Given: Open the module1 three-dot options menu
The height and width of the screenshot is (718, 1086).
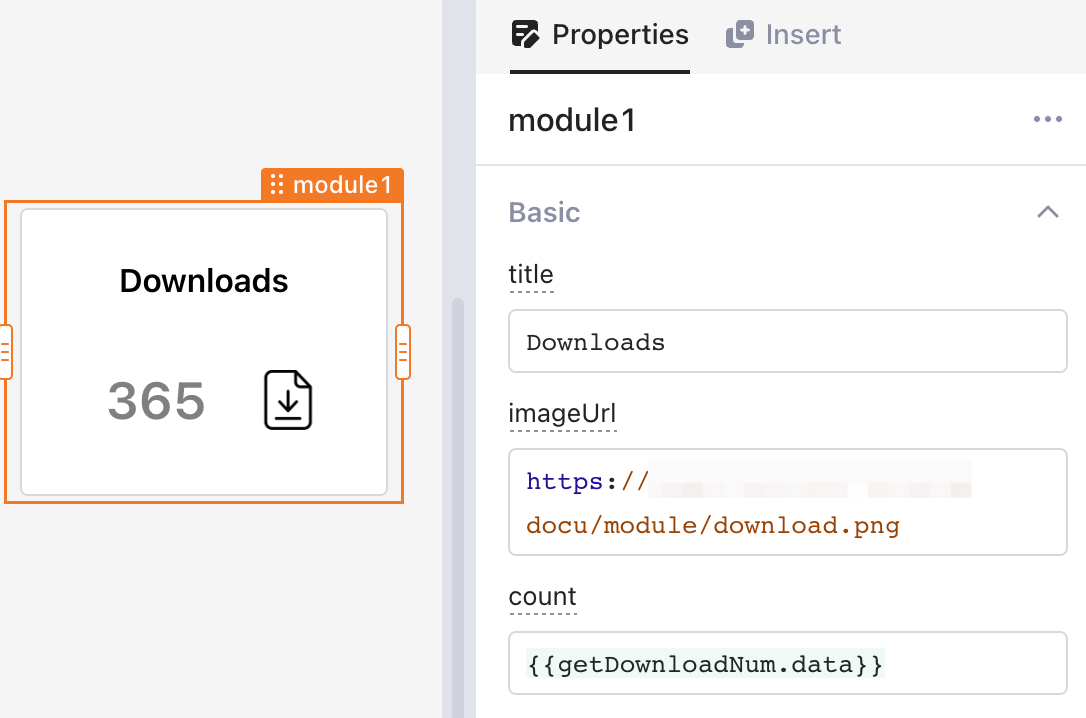Looking at the screenshot, I should pyautogui.click(x=1047, y=120).
